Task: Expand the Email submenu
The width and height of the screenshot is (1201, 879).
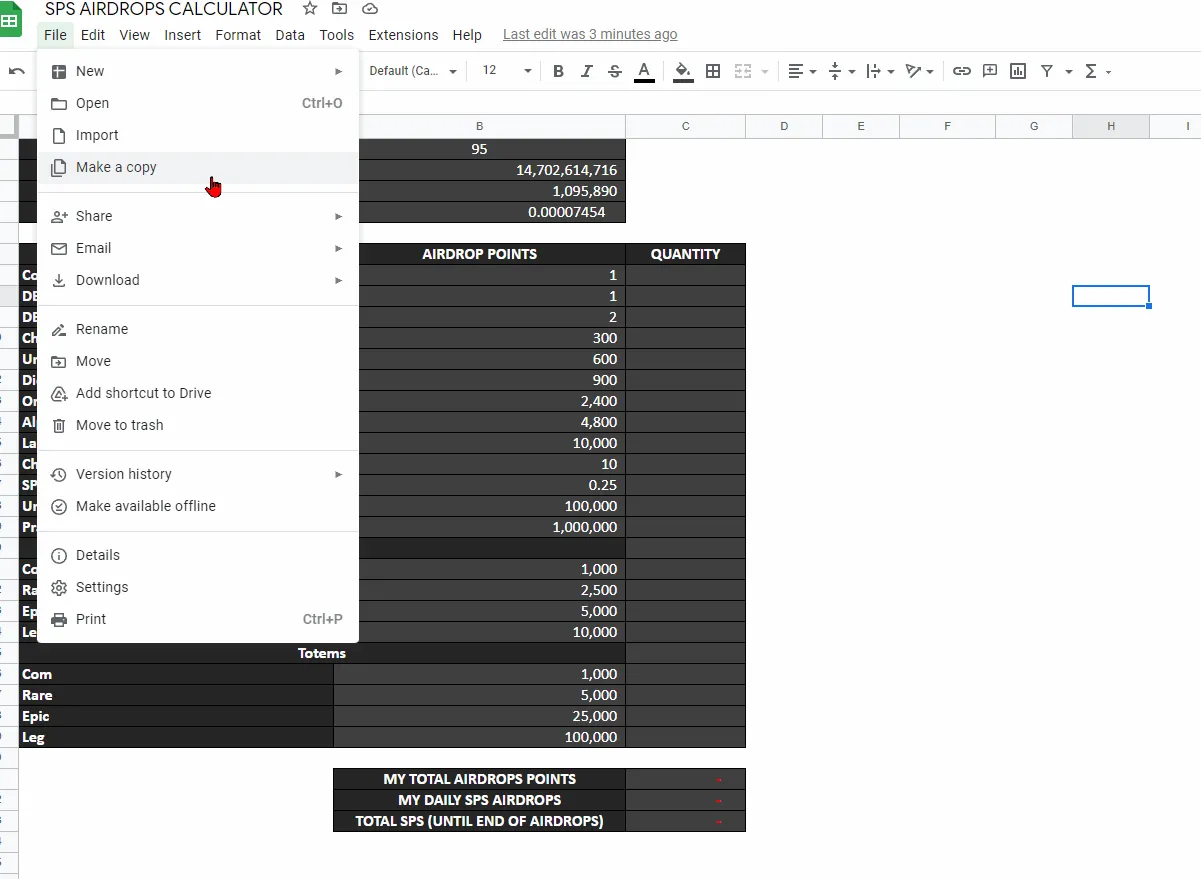Action: (x=198, y=248)
